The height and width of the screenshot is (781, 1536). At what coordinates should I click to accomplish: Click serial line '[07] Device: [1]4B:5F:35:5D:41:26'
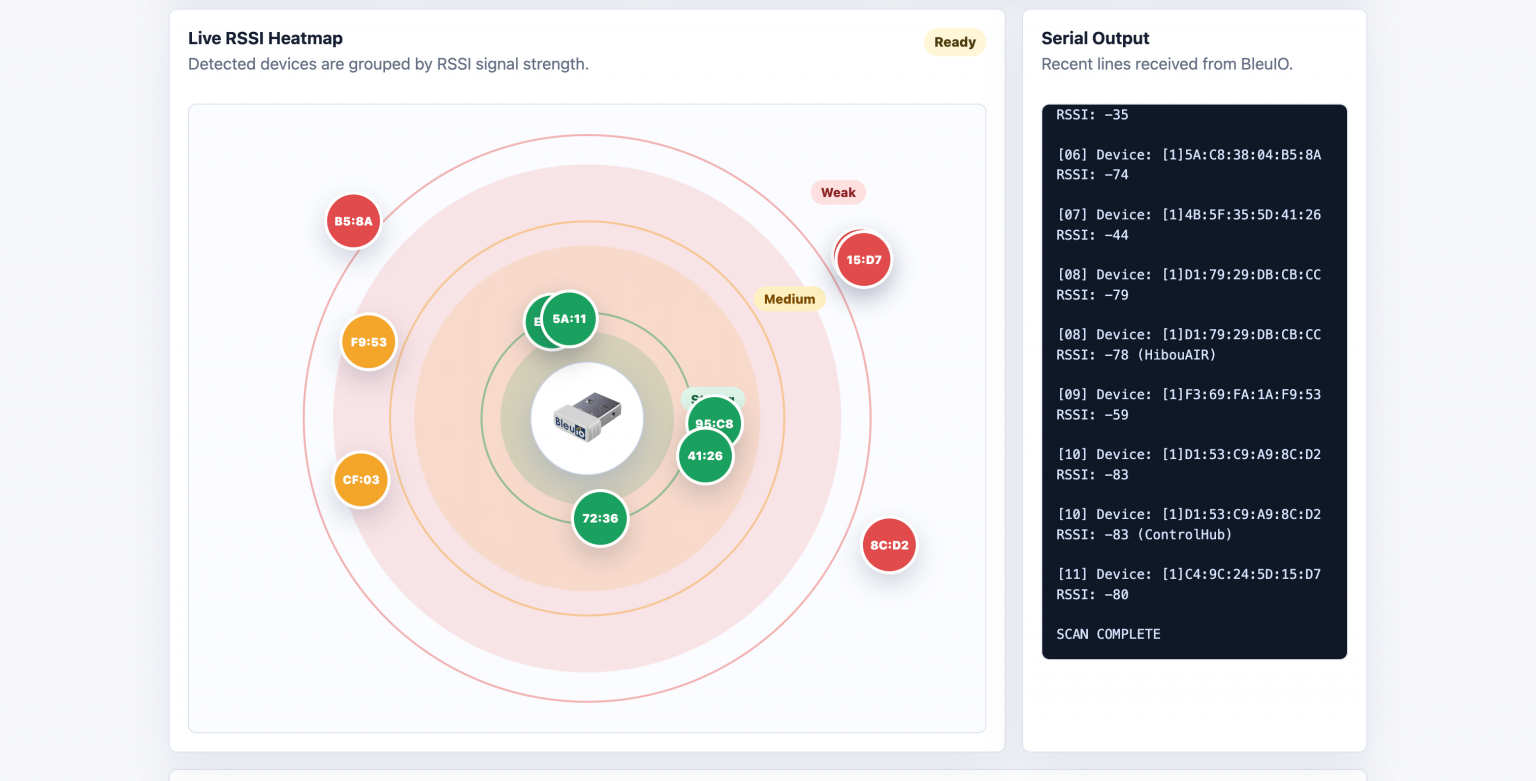coord(1189,215)
